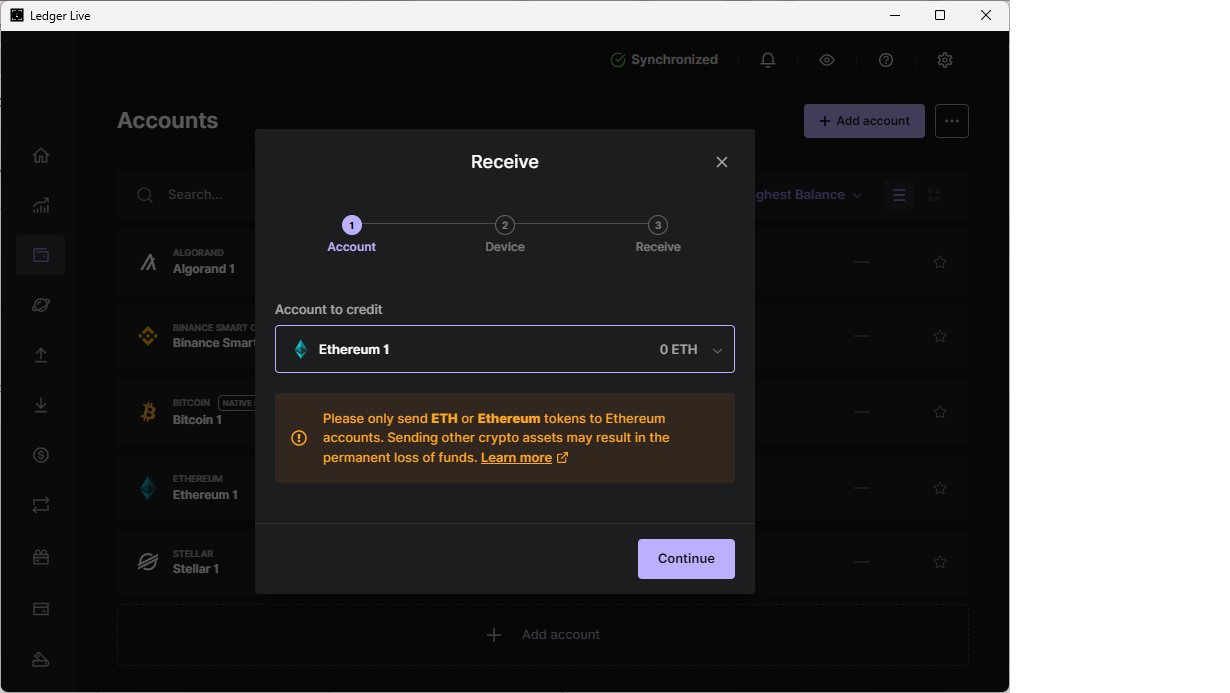
Task: Open the Bitcoin 1 account row
Action: [x=543, y=412]
